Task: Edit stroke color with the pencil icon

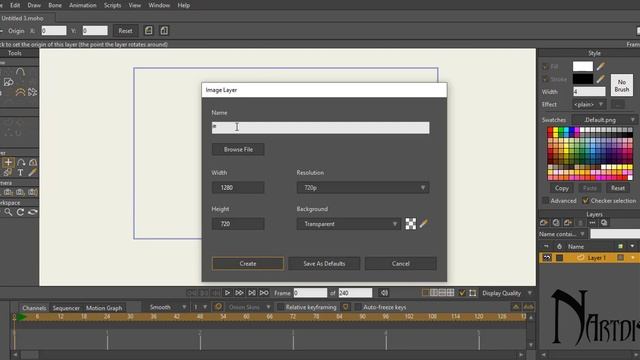Action: 601,78
